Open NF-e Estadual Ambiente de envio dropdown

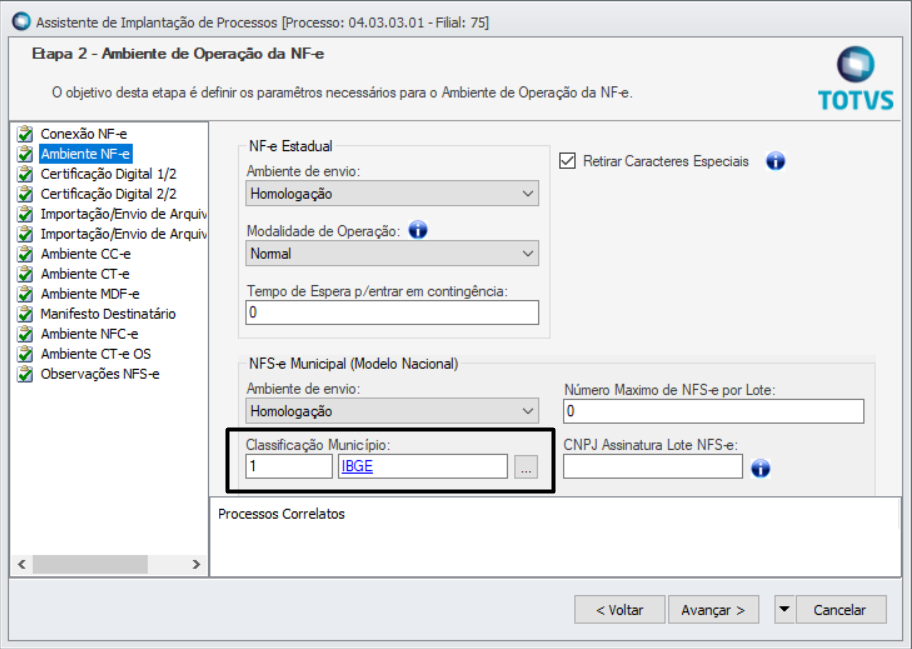[x=392, y=194]
